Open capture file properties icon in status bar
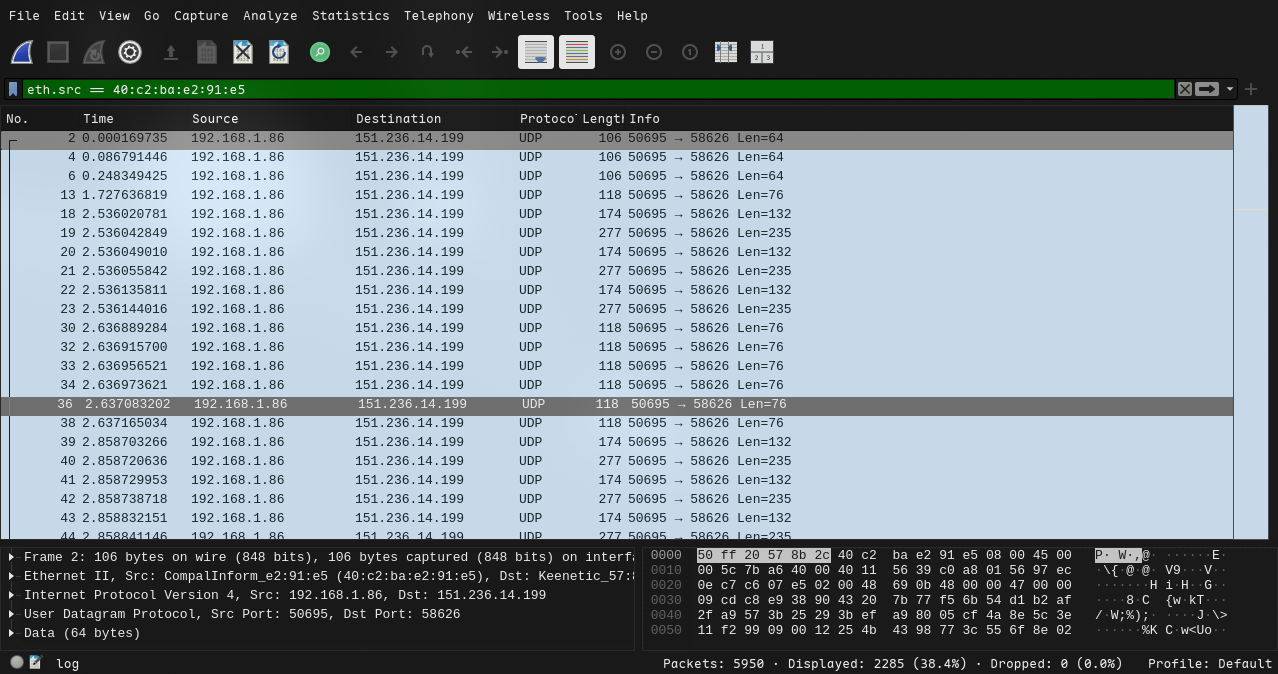Screen dimensions: 1278x674 pyautogui.click(x=36, y=662)
